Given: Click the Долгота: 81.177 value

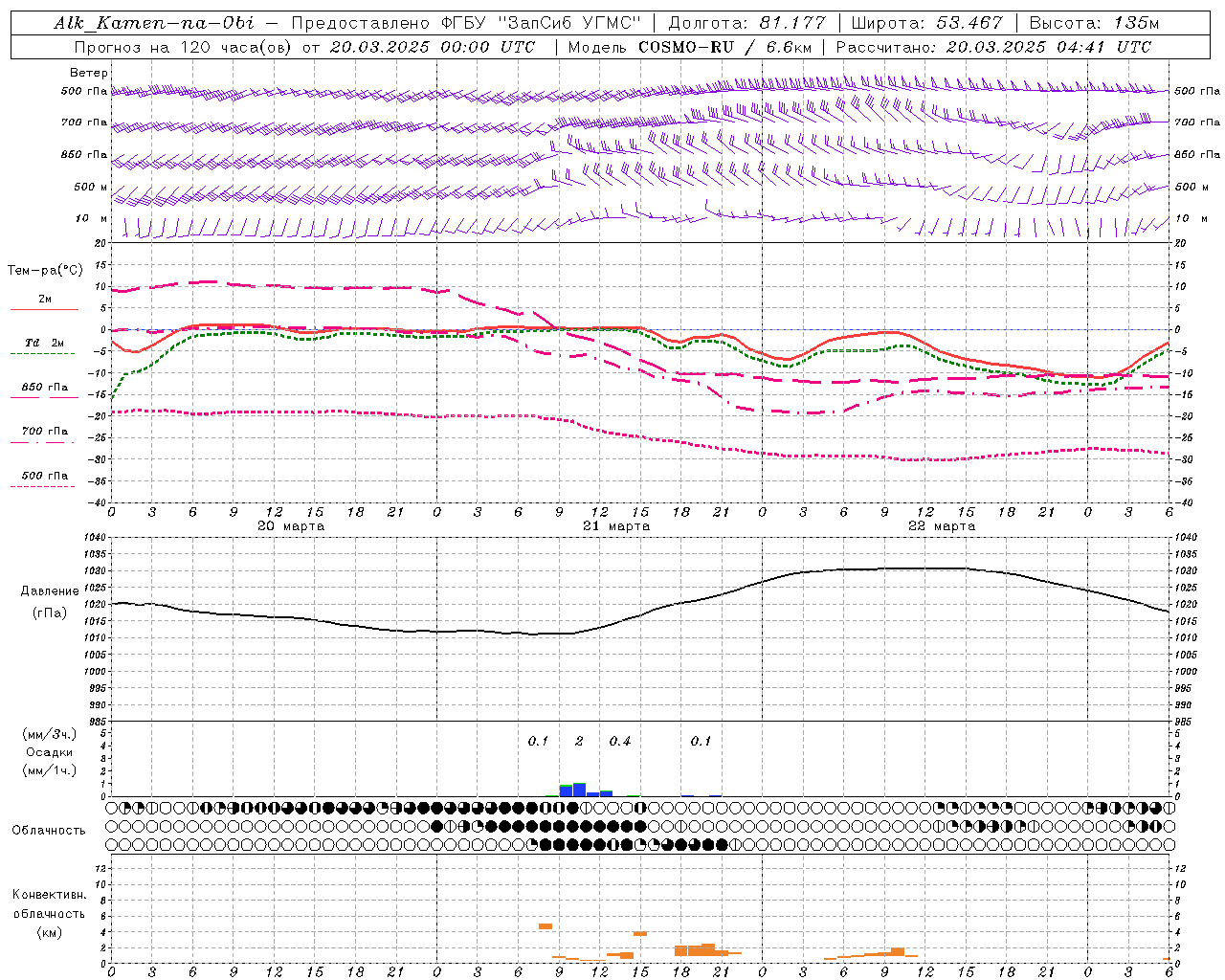Looking at the screenshot, I should (x=746, y=23).
